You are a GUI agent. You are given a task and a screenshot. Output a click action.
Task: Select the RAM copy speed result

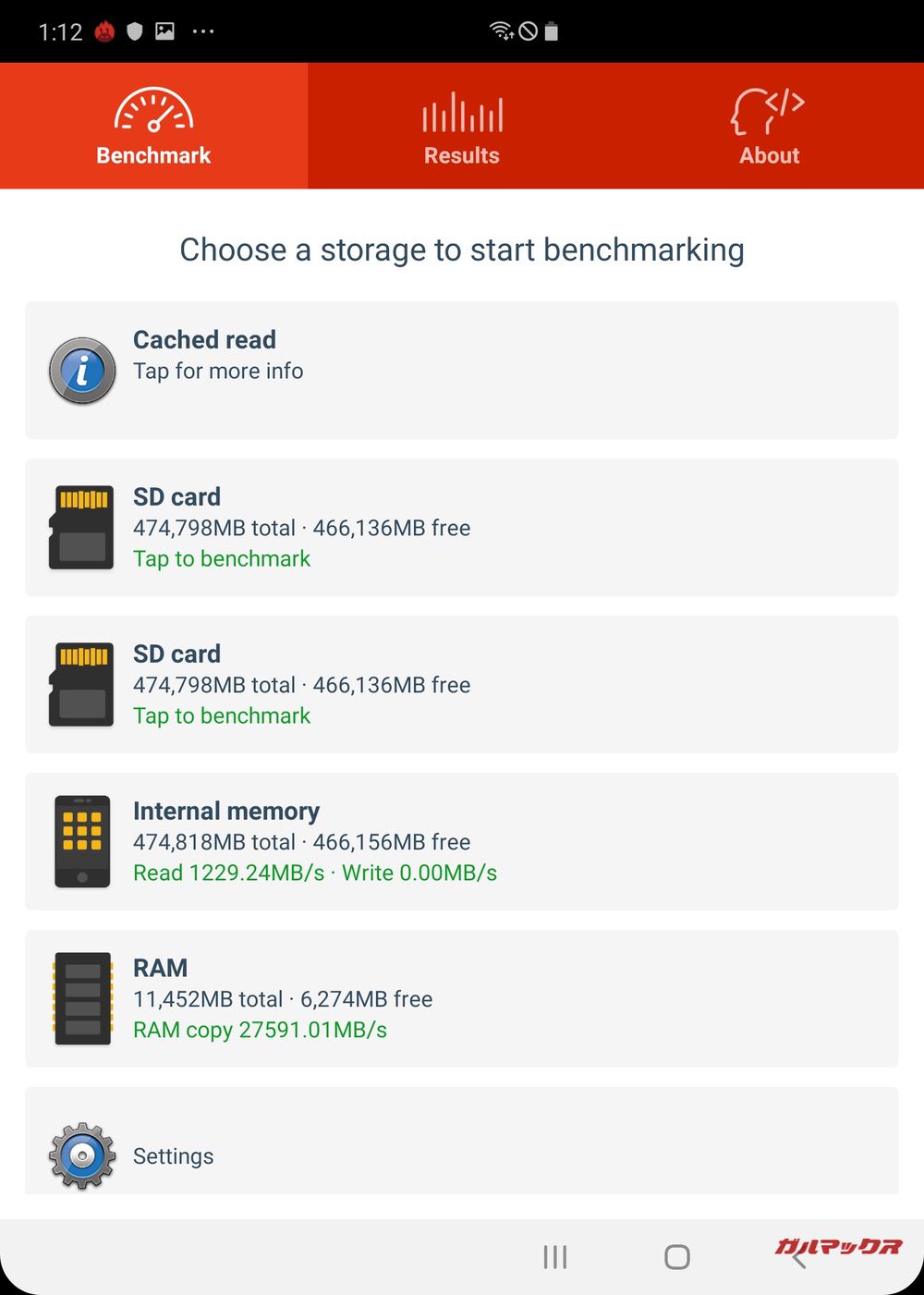point(260,1031)
